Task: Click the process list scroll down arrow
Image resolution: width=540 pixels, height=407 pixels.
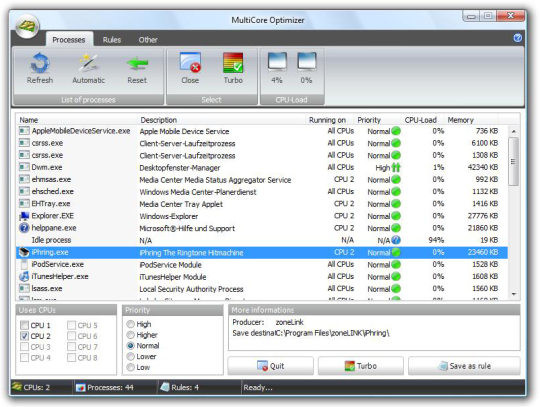Action: [513, 294]
